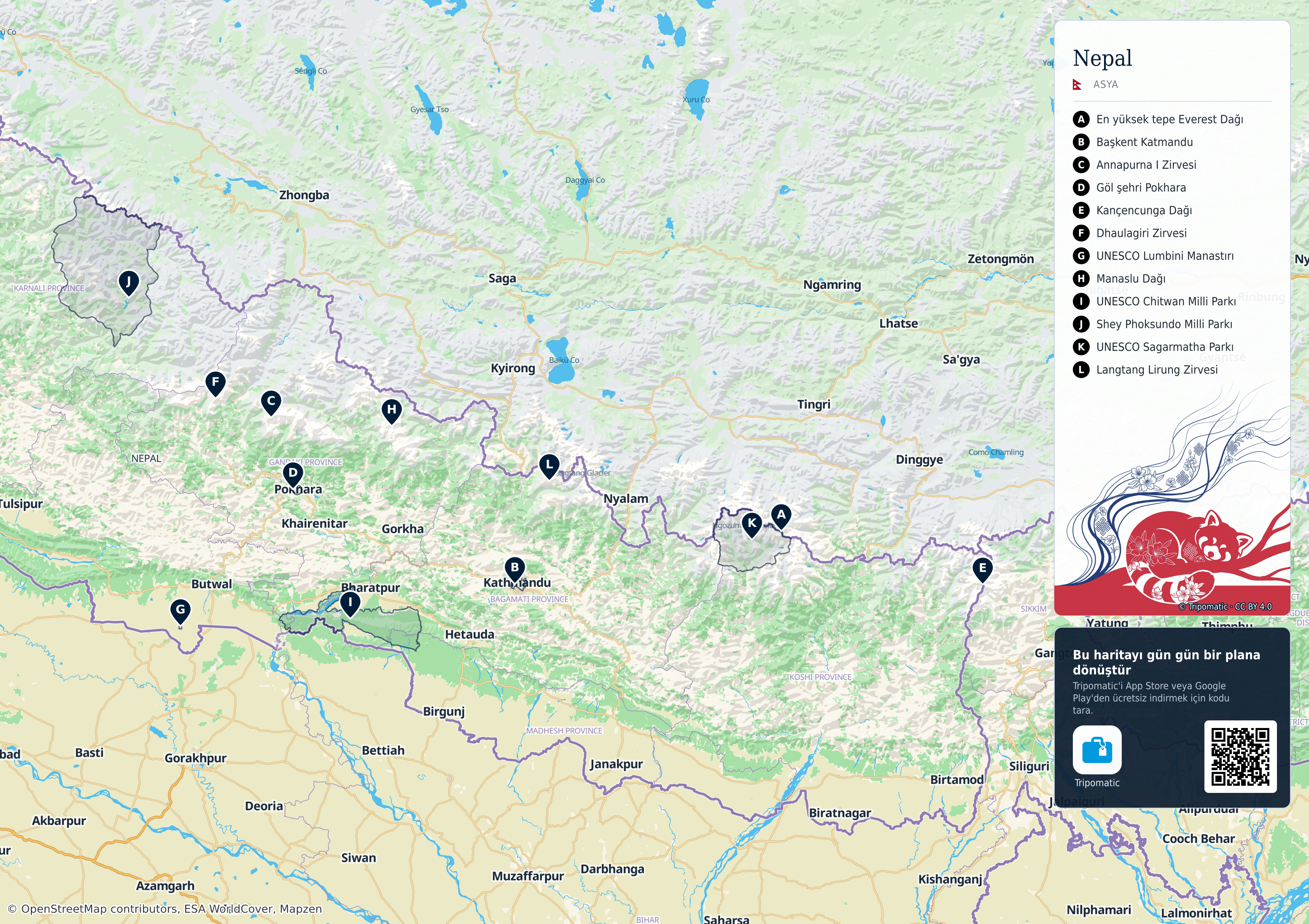Click the QR code image
Image resolution: width=1309 pixels, height=924 pixels.
pos(1240,756)
